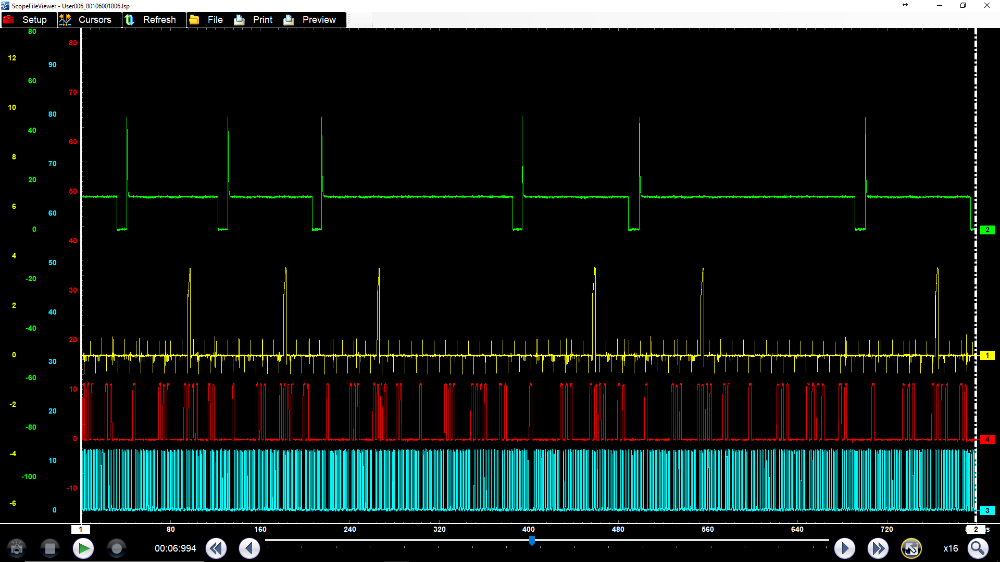This screenshot has height=562, width=1000.
Task: Click the magnifying glass zoom icon
Action: (x=977, y=548)
